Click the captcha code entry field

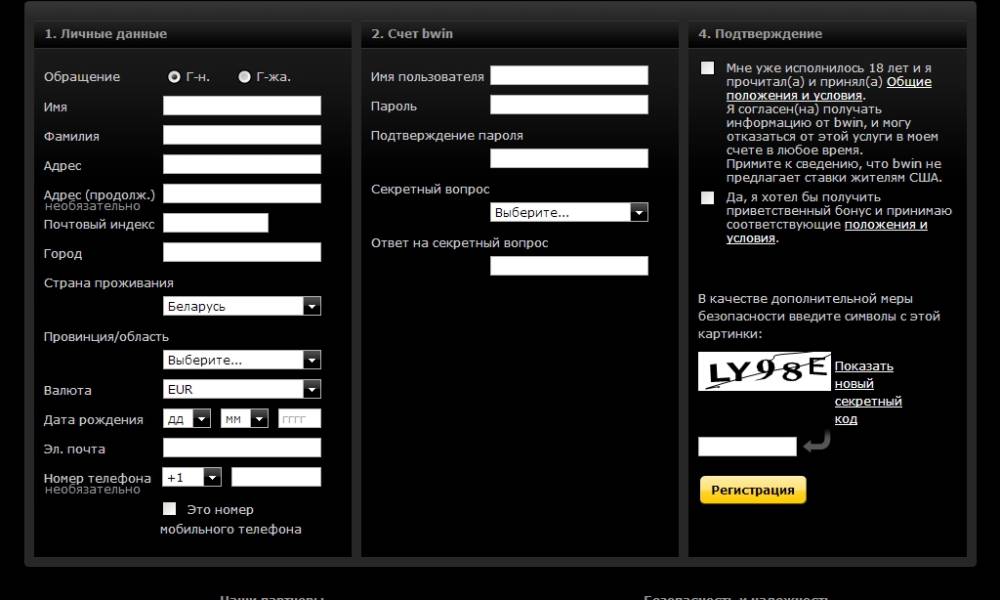pos(747,446)
